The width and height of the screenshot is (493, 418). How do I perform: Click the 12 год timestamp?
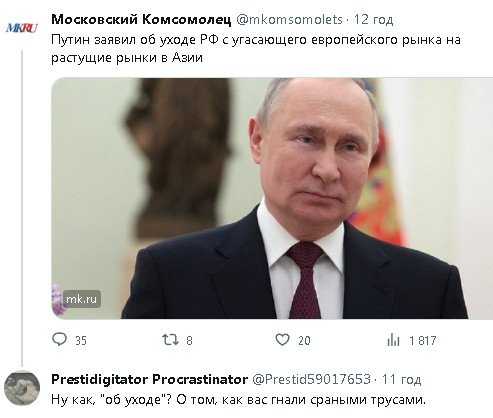coord(373,20)
